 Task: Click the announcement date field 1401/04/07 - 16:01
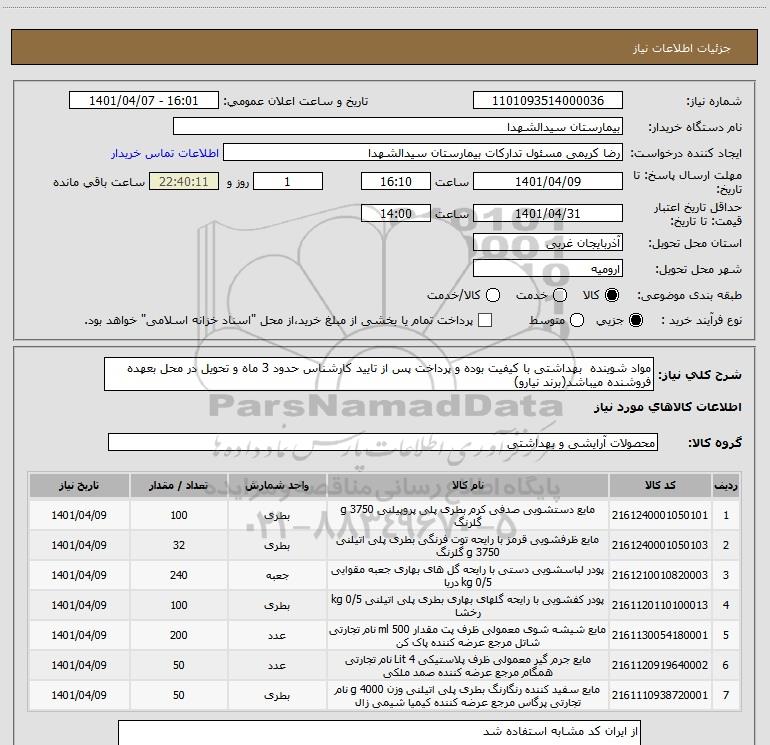click(x=143, y=101)
